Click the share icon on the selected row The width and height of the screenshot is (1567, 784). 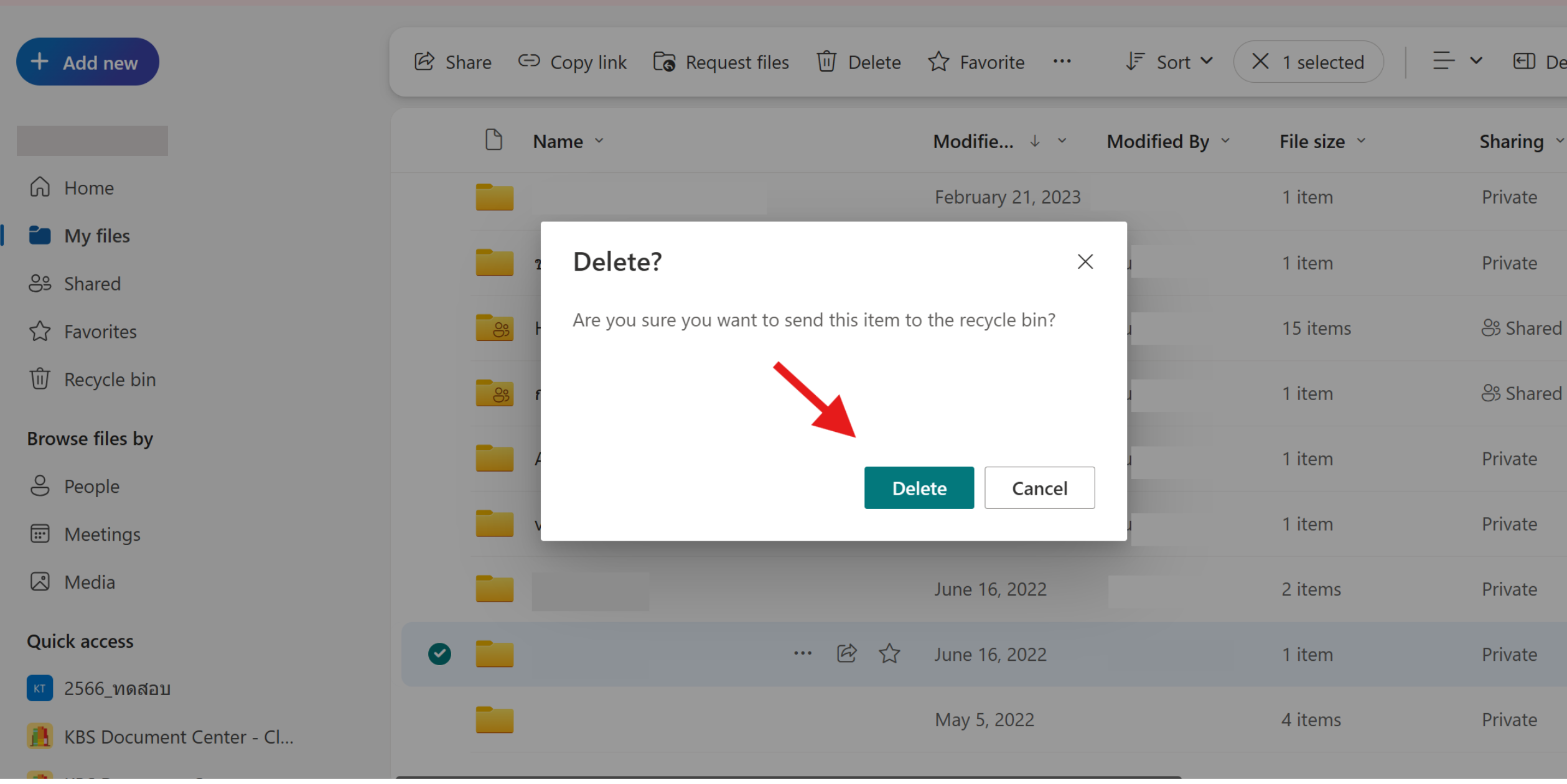pos(846,654)
